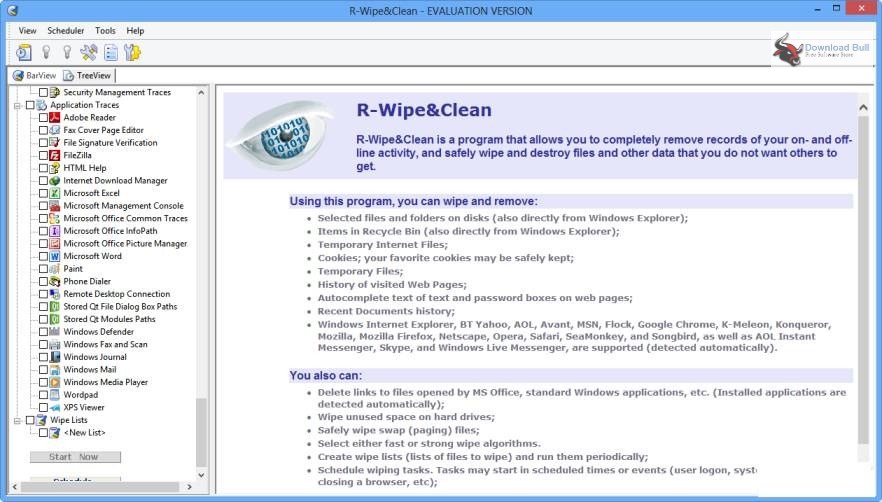Image resolution: width=882 pixels, height=502 pixels.
Task: Open the View menu
Action: [x=28, y=30]
